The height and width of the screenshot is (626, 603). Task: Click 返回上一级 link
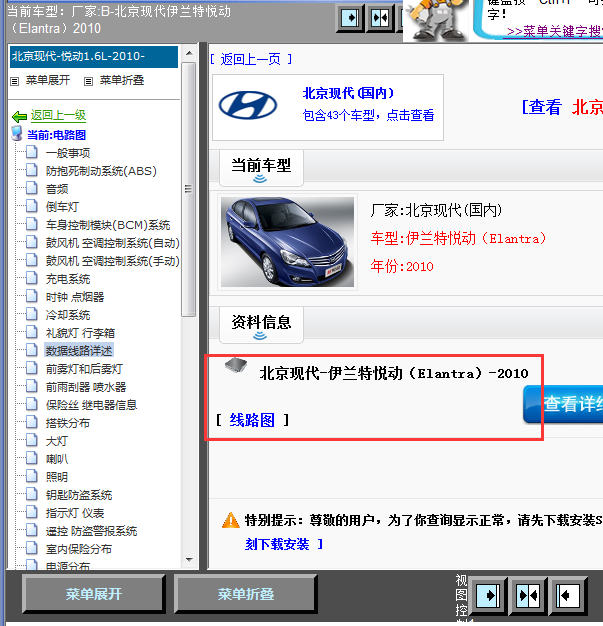pyautogui.click(x=58, y=115)
